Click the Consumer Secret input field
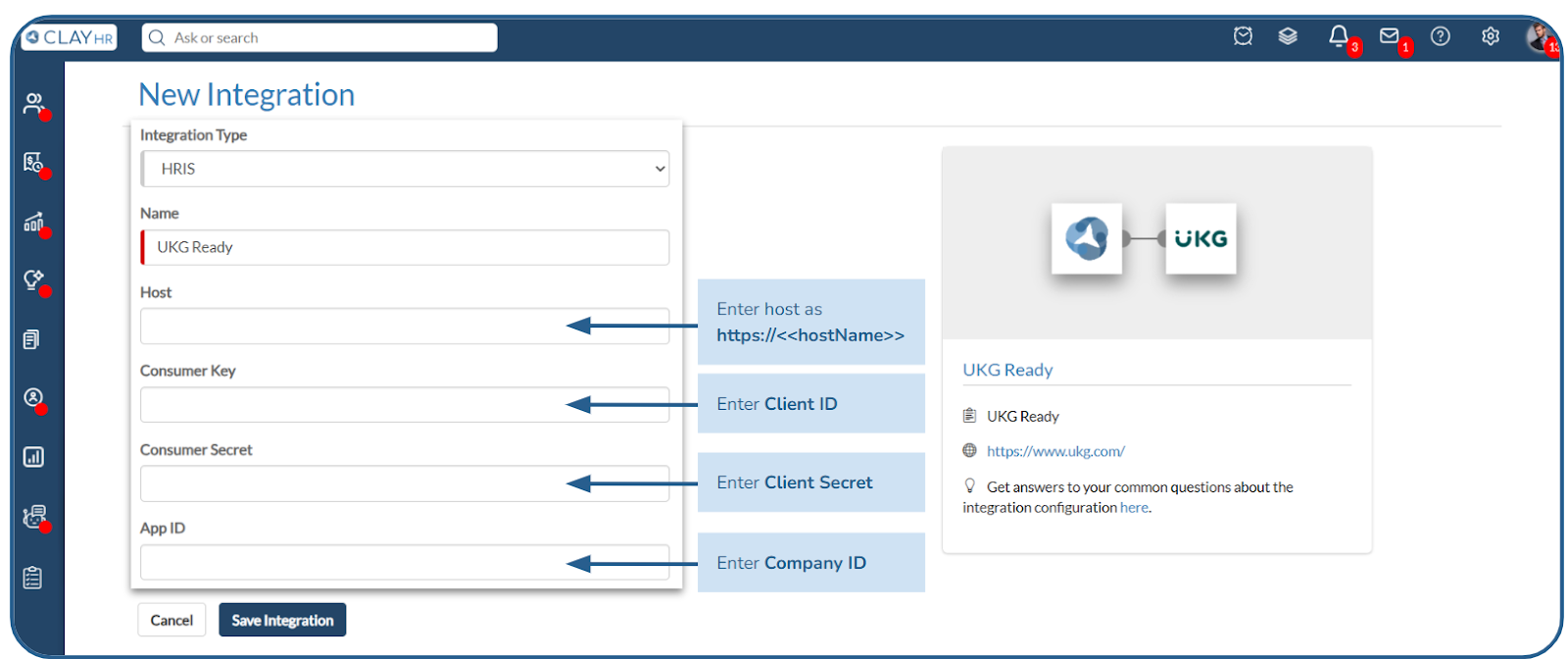The image size is (1568, 659). coord(406,483)
